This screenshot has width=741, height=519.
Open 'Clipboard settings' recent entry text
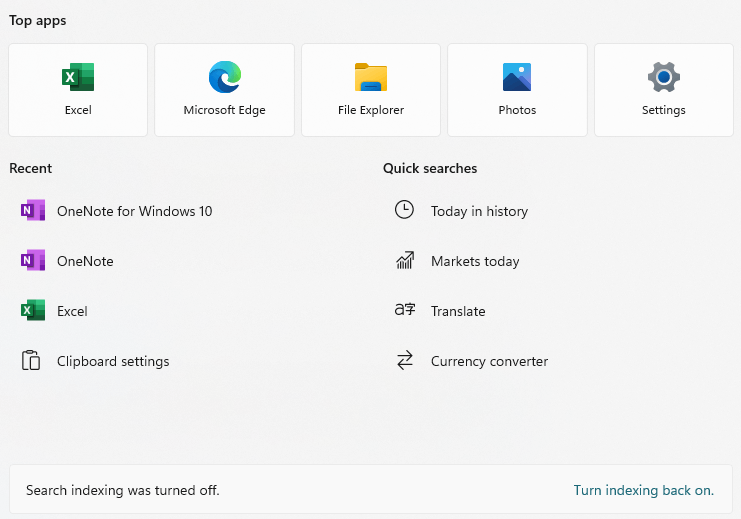click(x=113, y=362)
